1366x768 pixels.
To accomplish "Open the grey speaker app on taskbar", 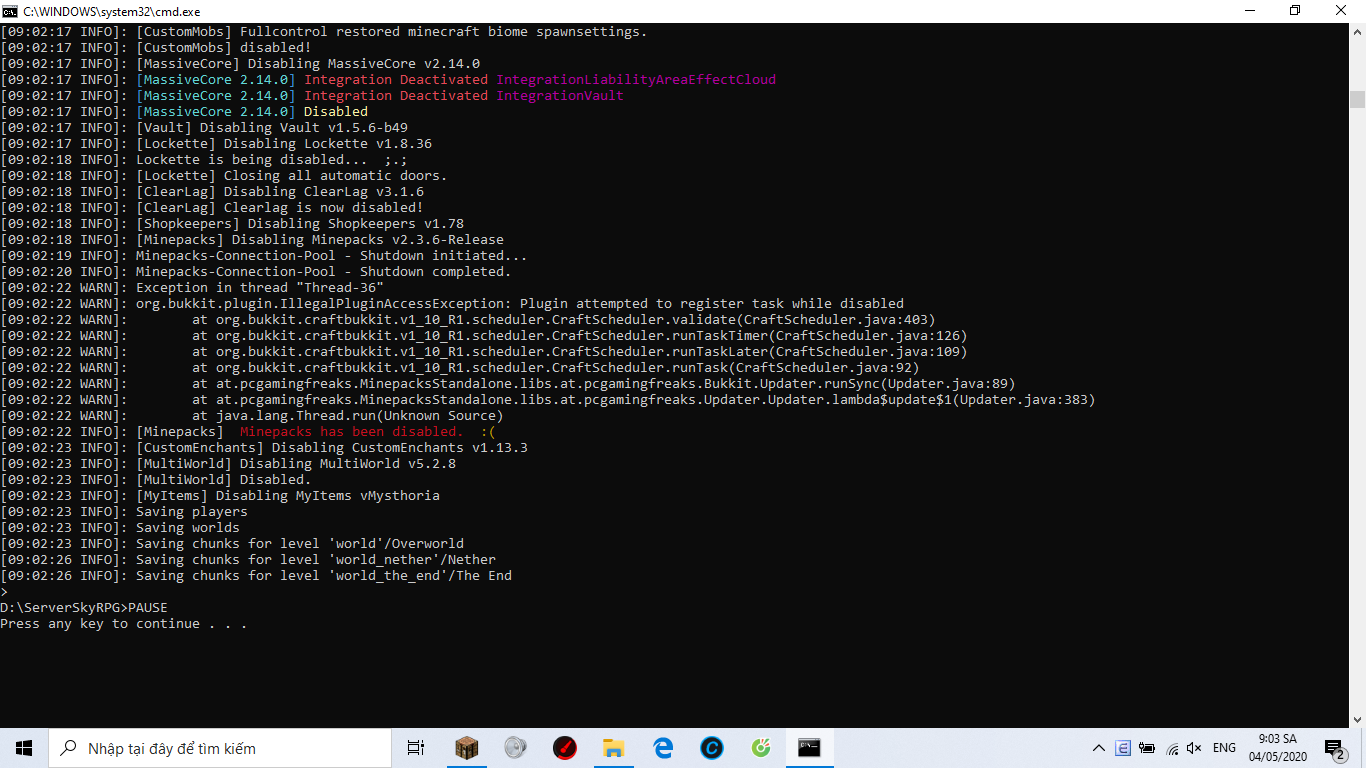I will pos(515,748).
